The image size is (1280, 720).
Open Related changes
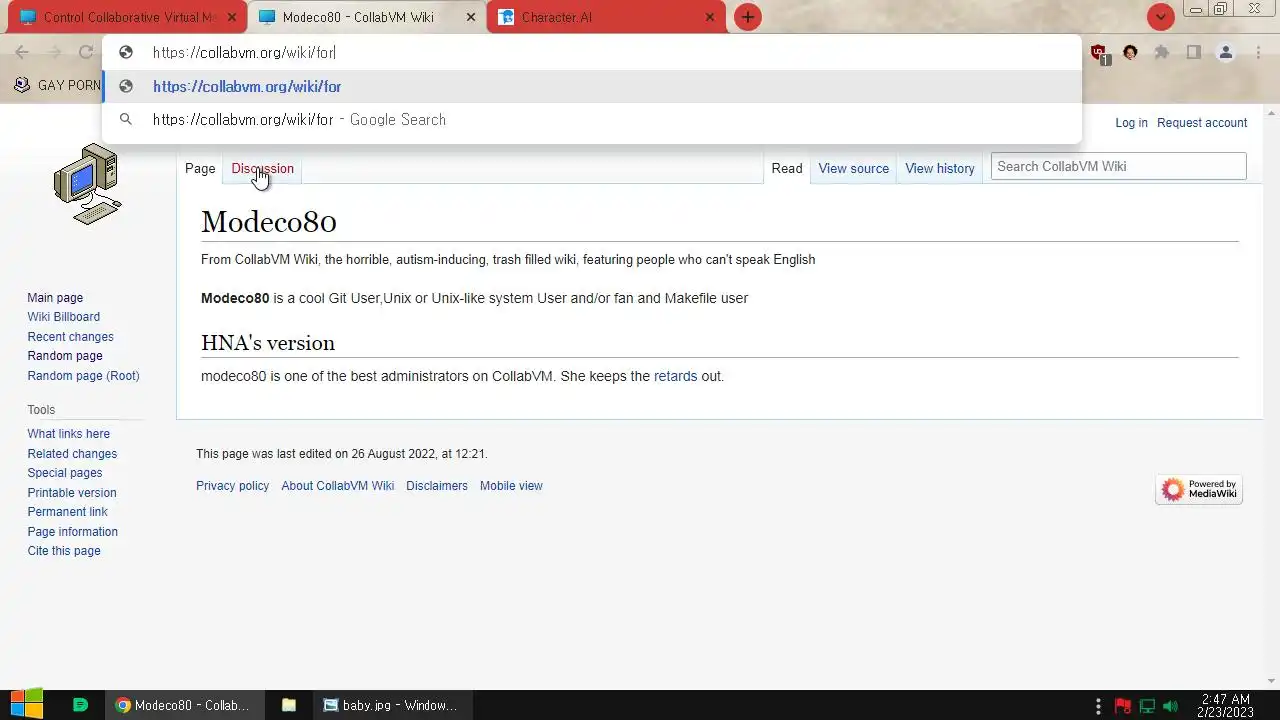tap(72, 454)
